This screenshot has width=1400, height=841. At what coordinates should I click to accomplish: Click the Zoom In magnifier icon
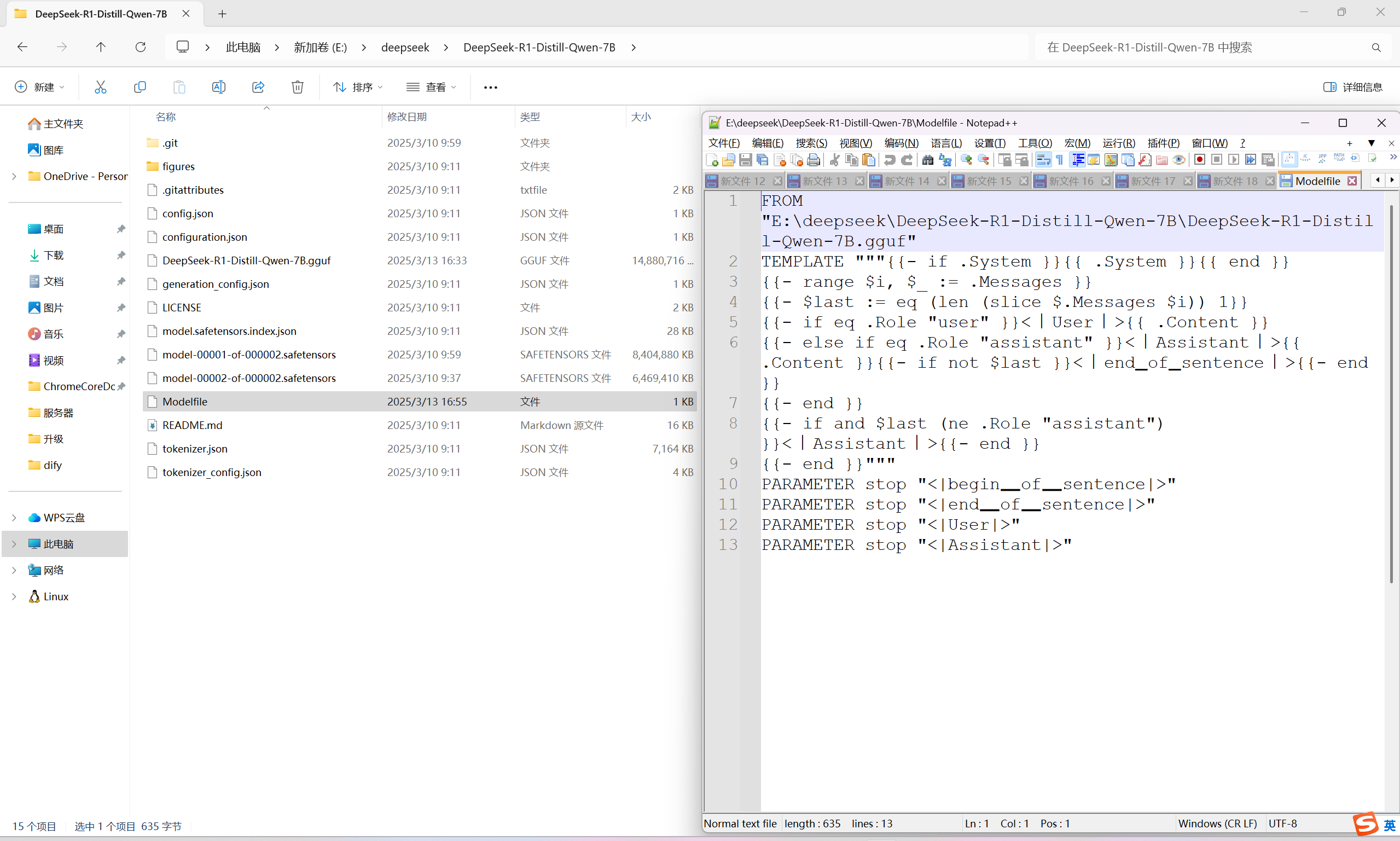[967, 160]
